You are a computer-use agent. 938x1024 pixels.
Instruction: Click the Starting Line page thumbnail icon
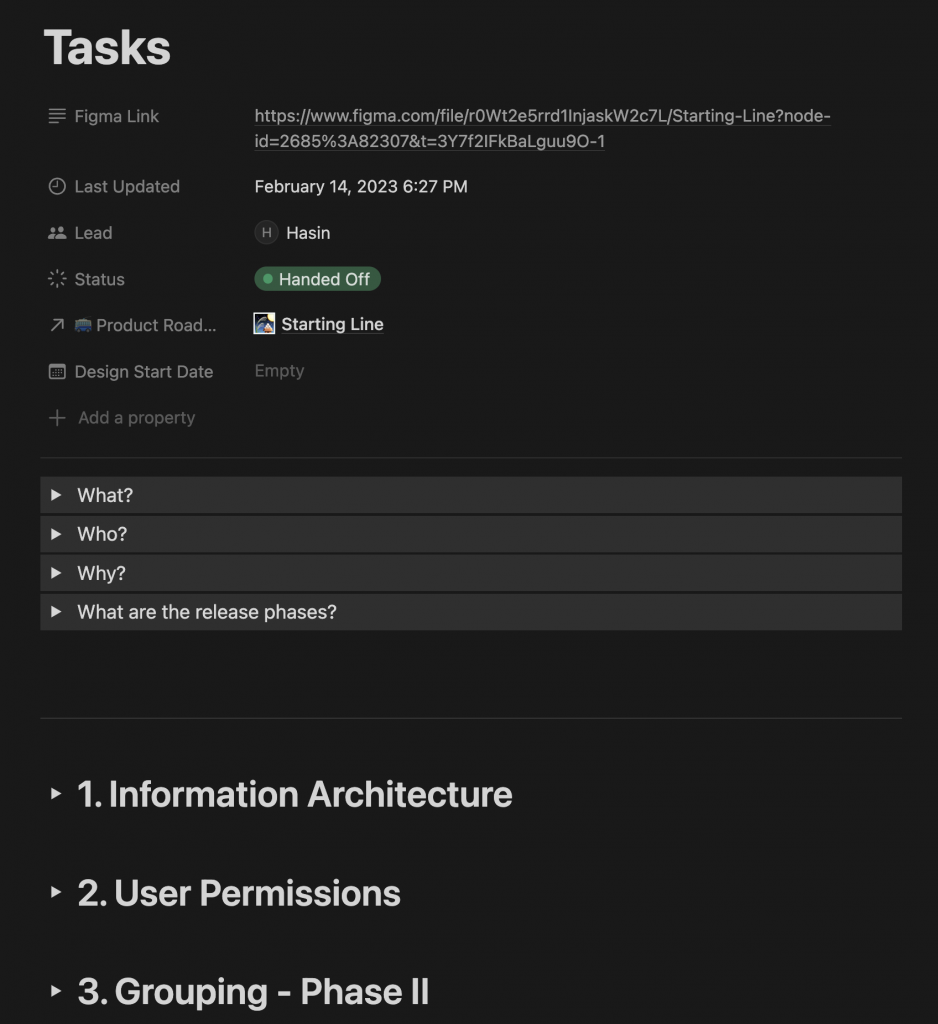click(264, 324)
